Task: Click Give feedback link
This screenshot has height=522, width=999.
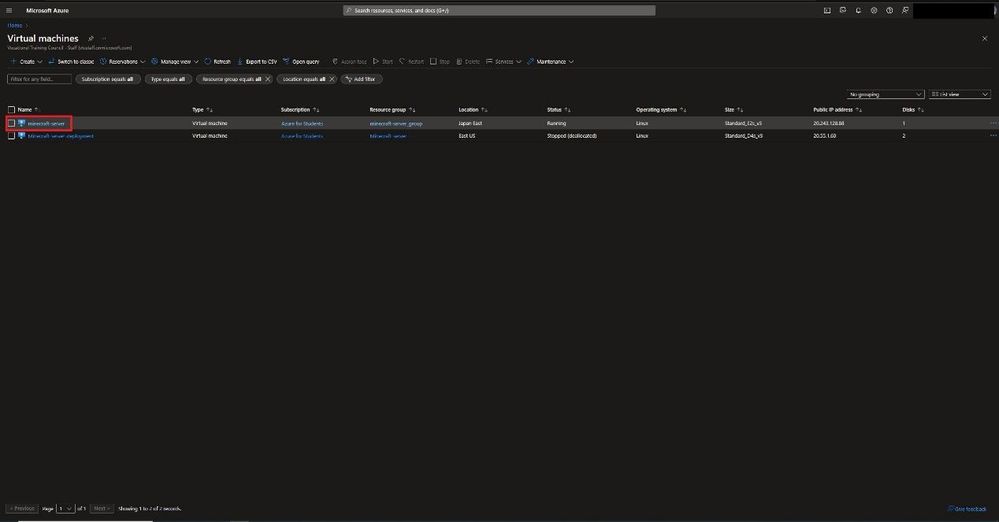Action: coord(967,509)
